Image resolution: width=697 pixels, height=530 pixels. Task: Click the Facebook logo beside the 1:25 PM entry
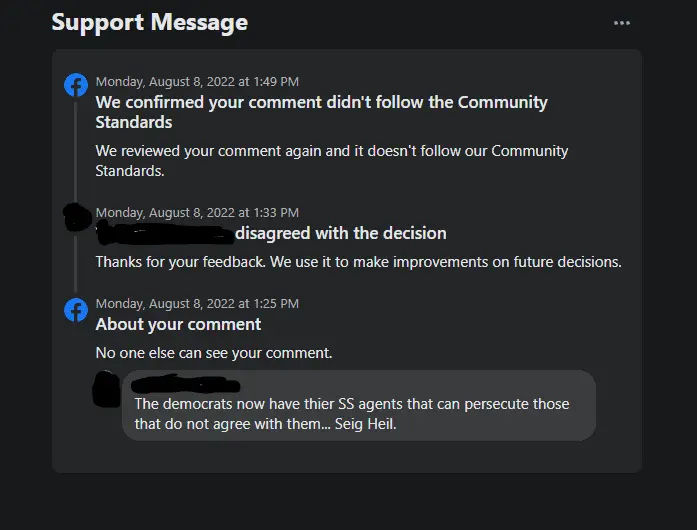(x=76, y=310)
